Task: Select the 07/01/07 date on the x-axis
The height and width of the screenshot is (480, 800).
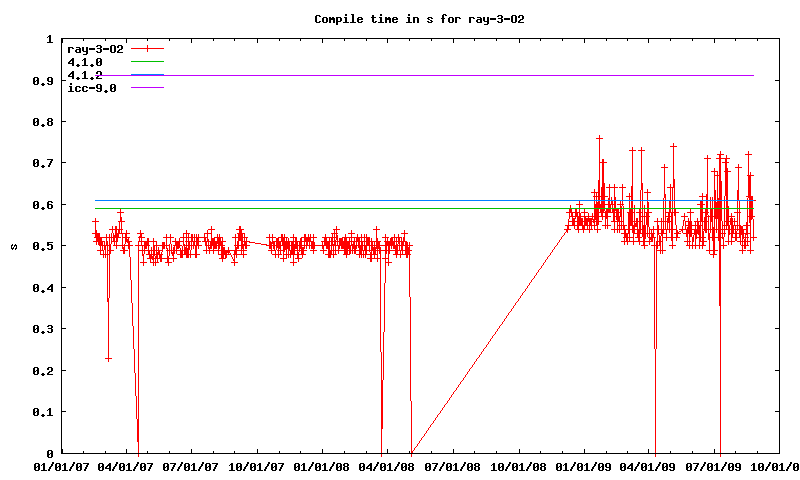Action: pyautogui.click(x=191, y=466)
